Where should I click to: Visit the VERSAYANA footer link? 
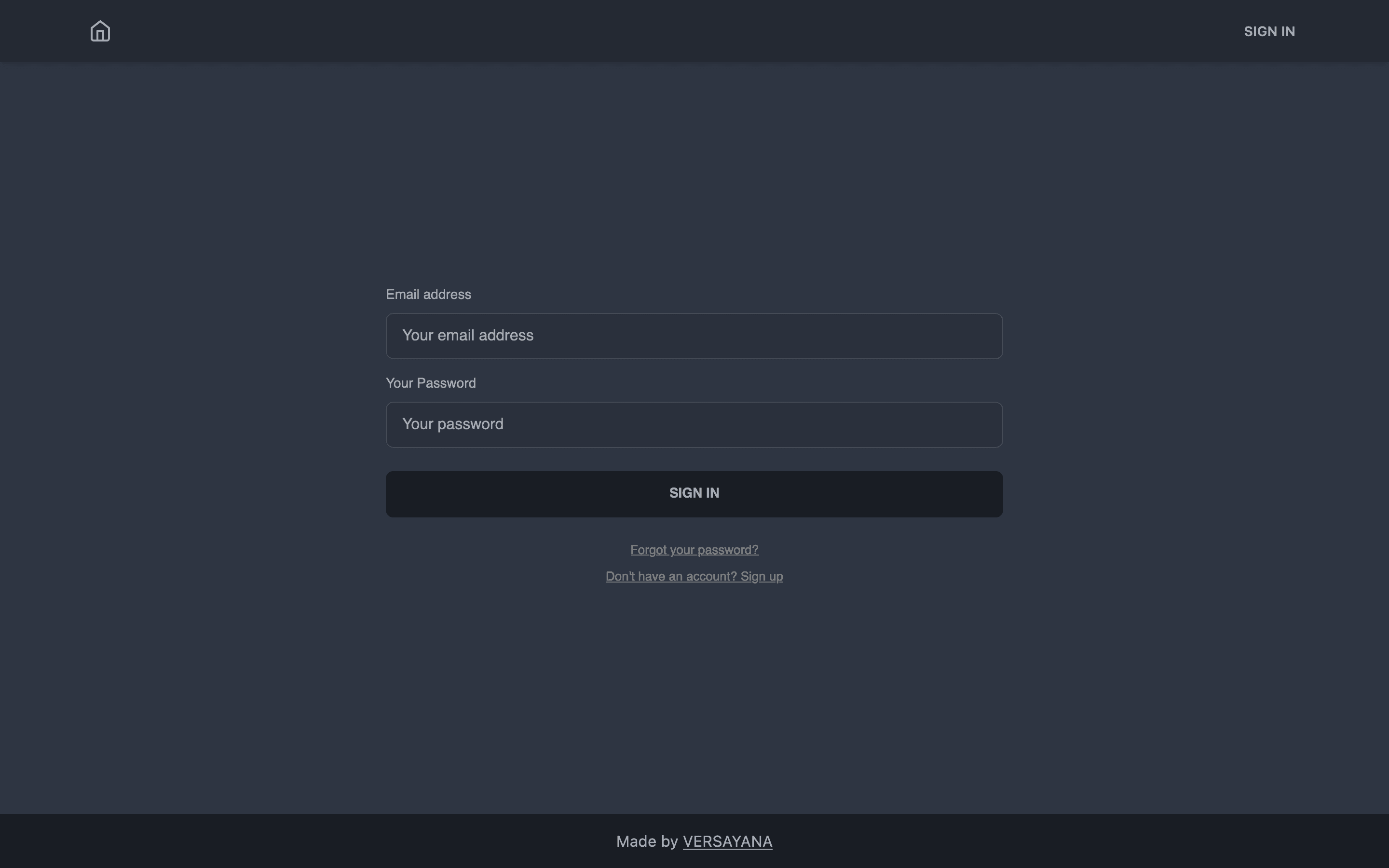coord(727,841)
